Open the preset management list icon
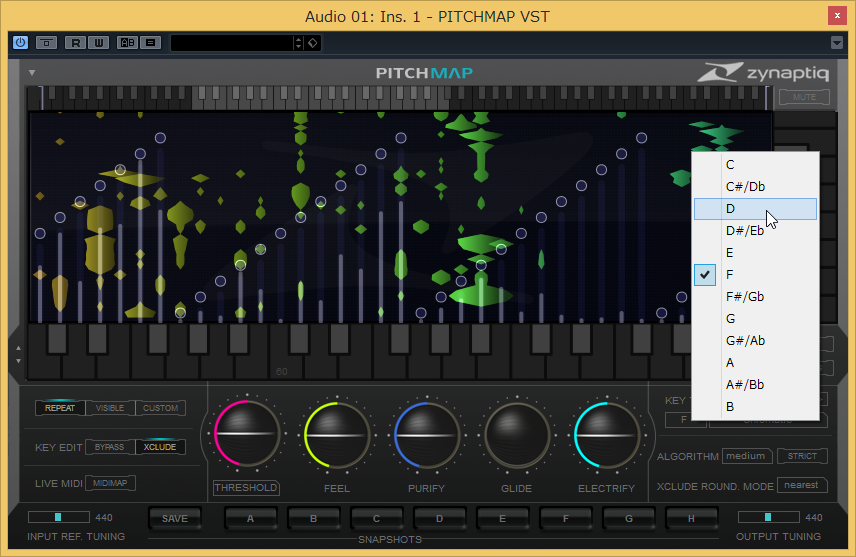Screen dimensions: 856x557 tap(151, 43)
